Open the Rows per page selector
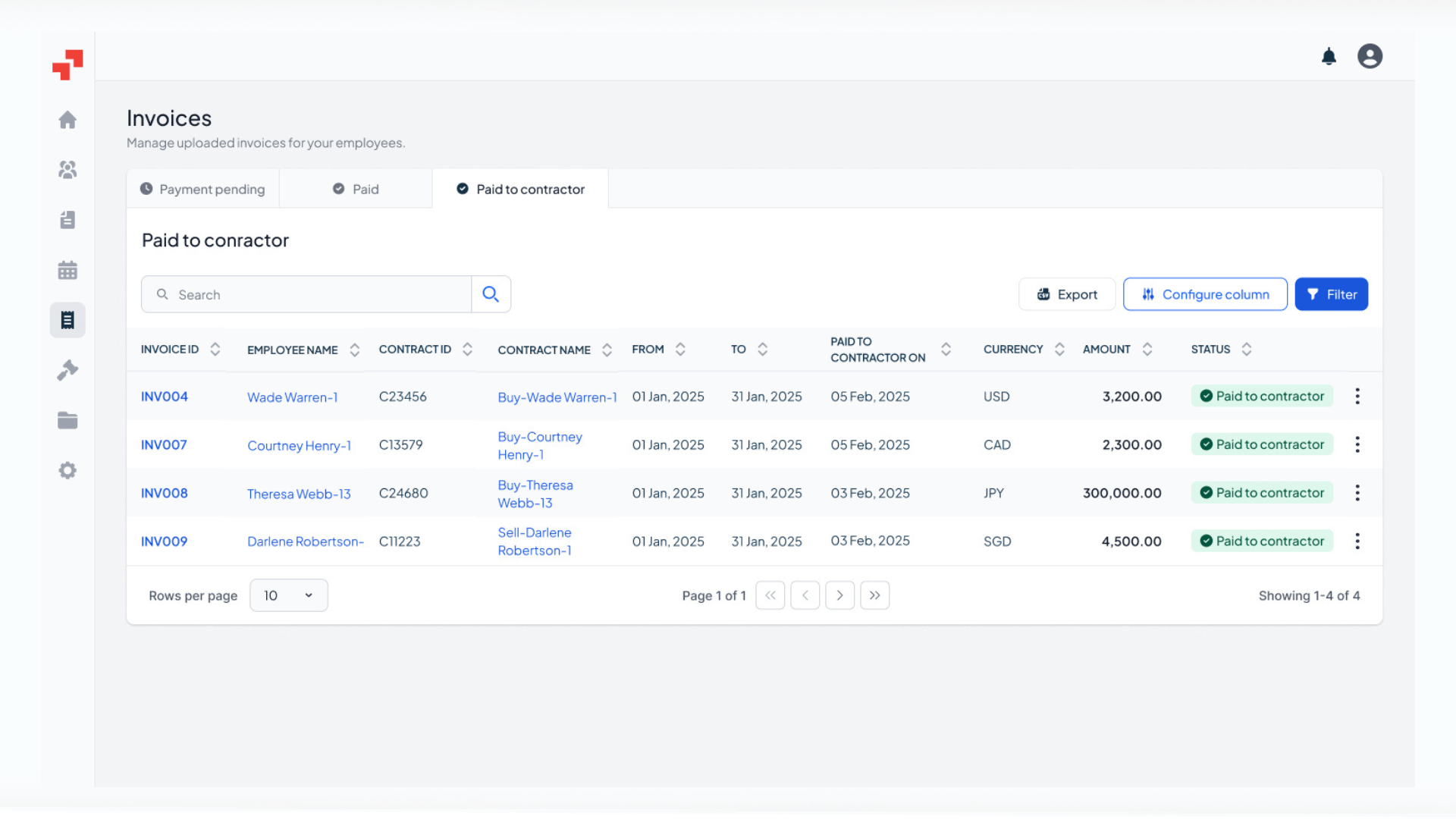This screenshot has width=1456, height=819. point(288,595)
